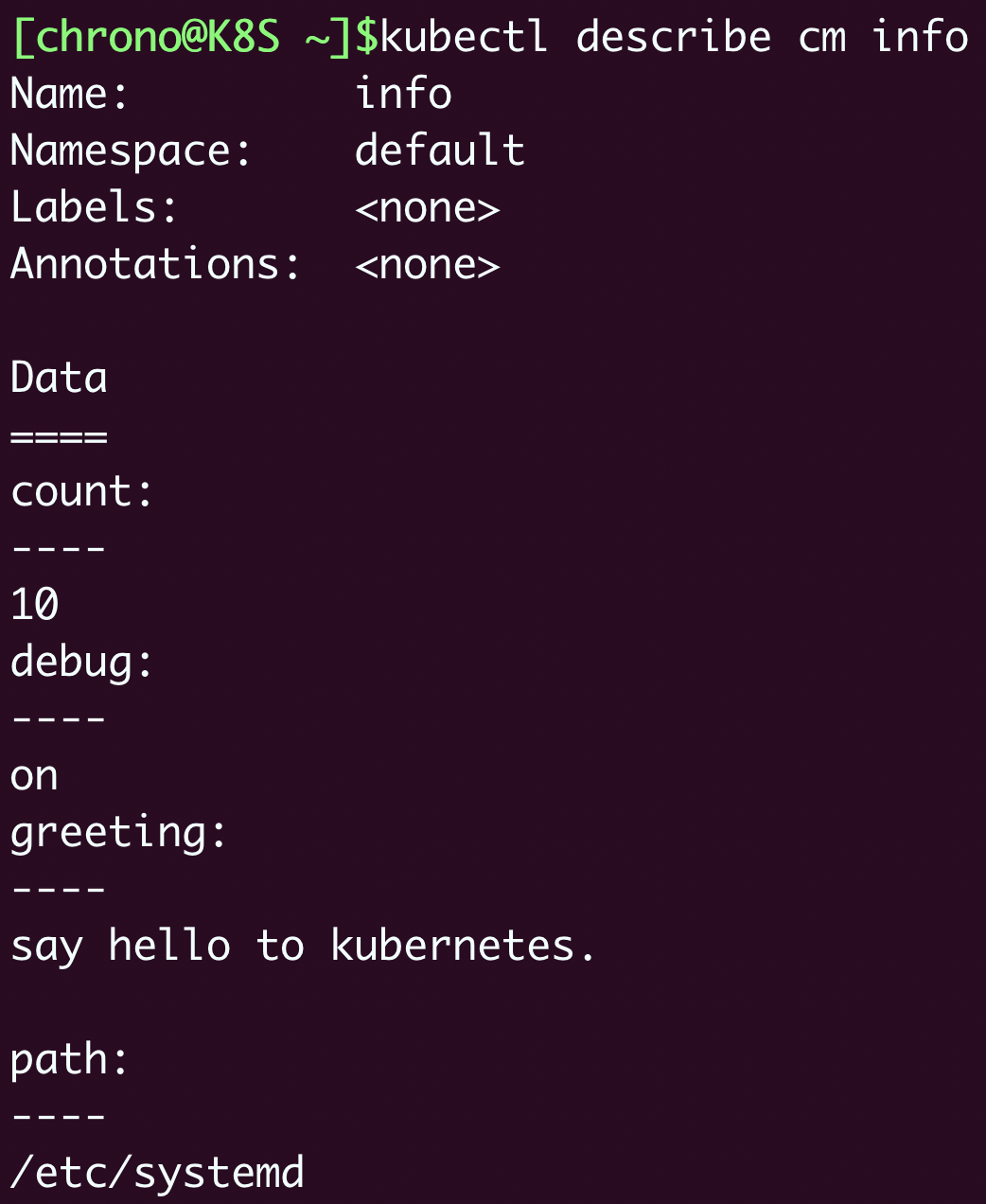Click the path: key
This screenshot has width=986, height=1204.
tap(69, 1060)
